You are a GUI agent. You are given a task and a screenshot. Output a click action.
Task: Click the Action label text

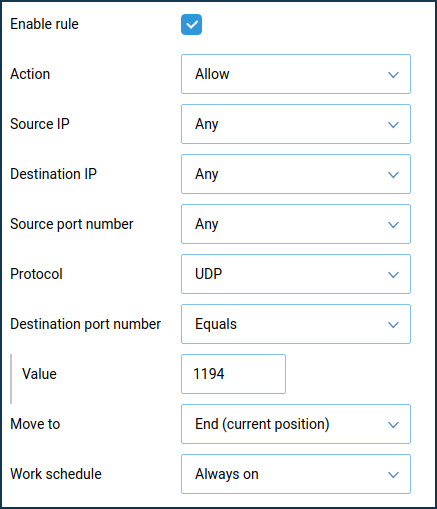[x=30, y=74]
